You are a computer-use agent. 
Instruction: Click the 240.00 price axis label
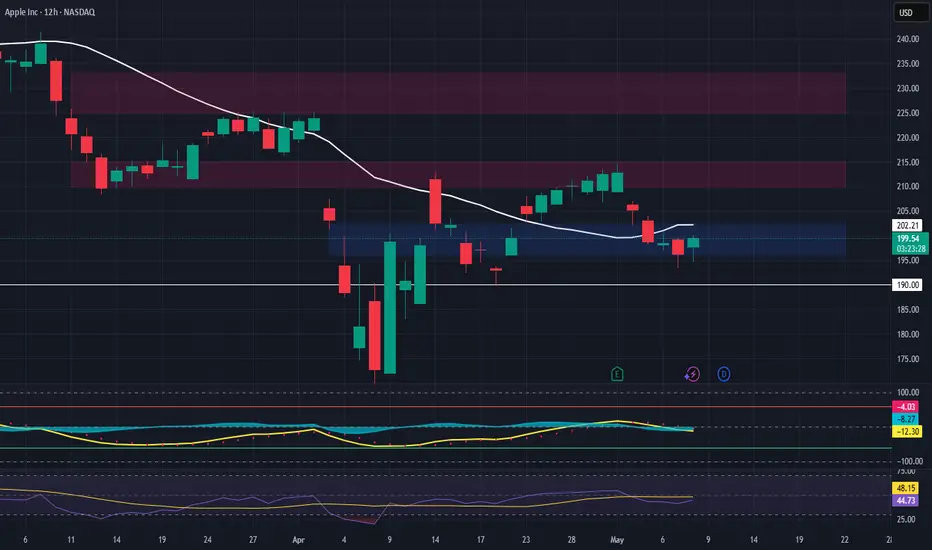coord(908,39)
